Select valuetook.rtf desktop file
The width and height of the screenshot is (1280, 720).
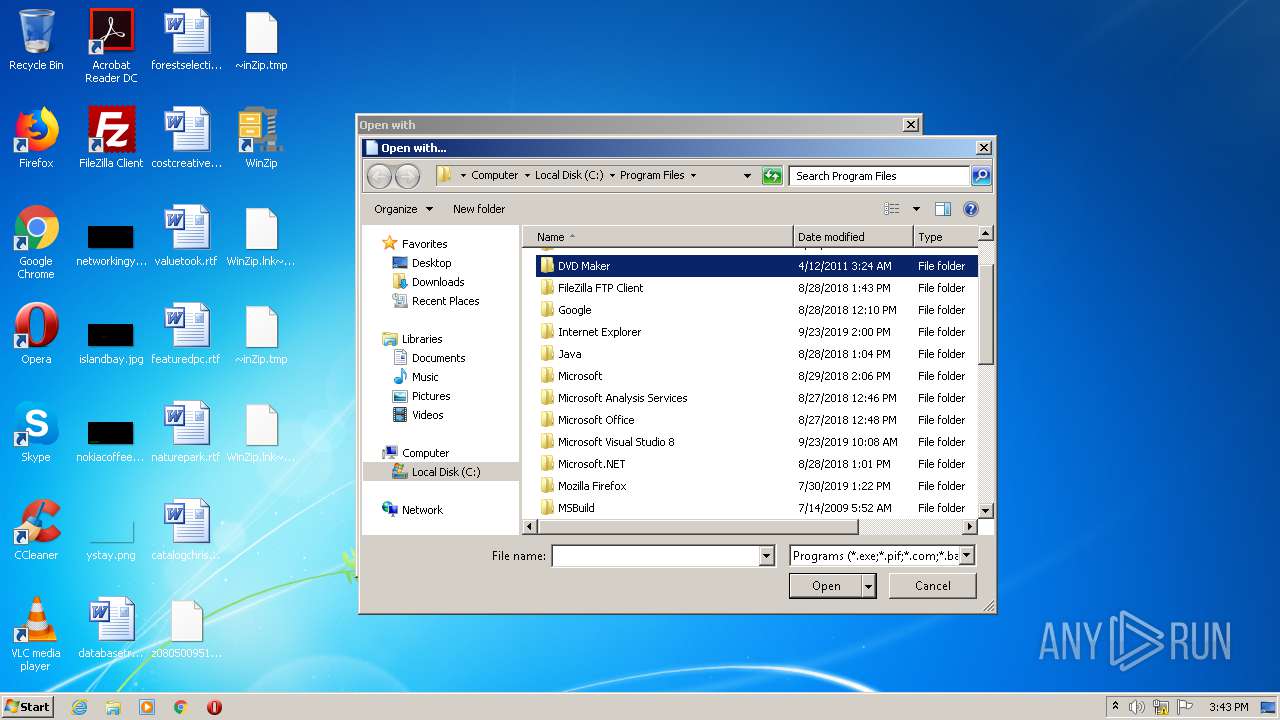coord(186,236)
